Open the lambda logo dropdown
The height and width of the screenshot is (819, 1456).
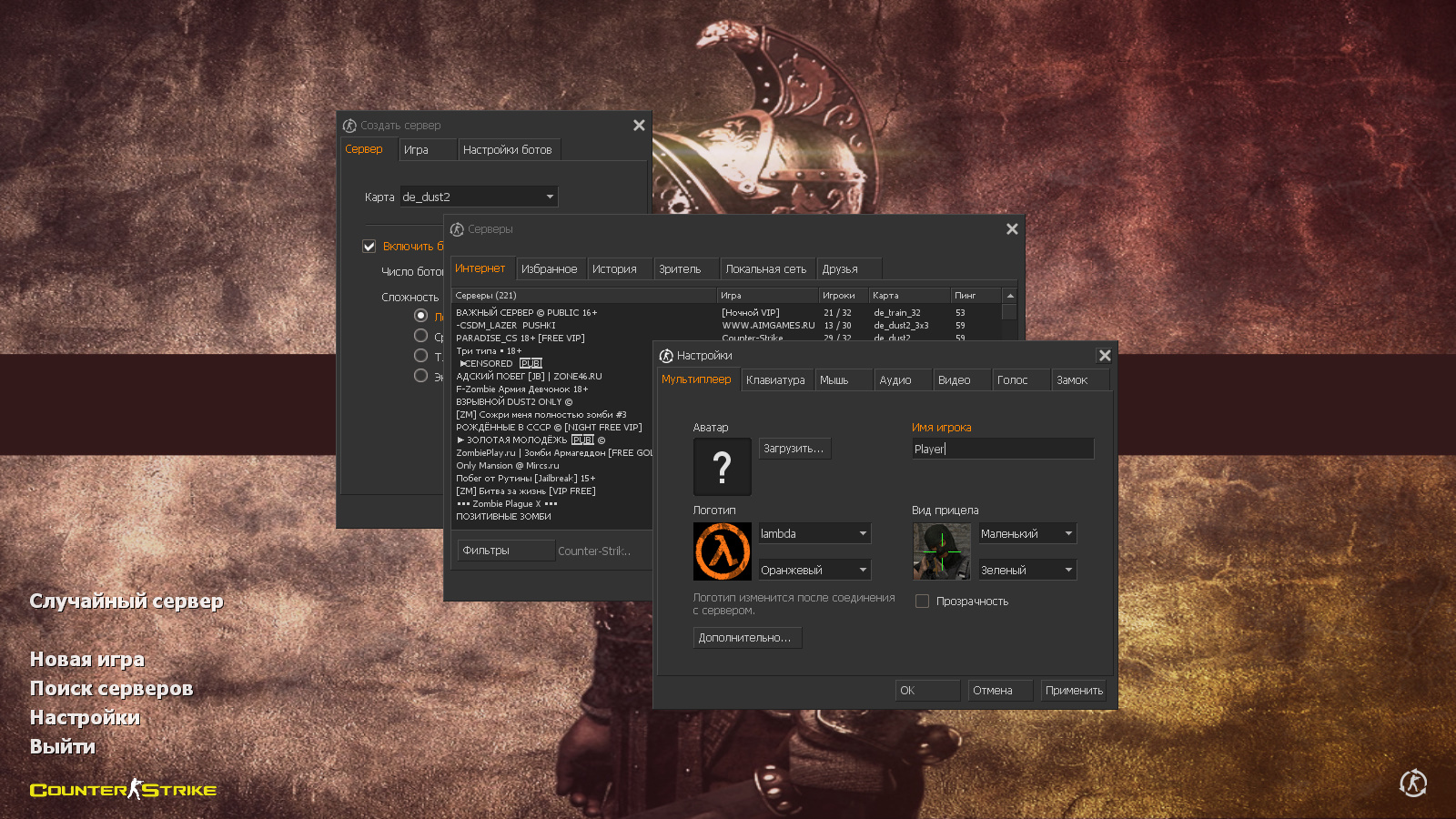point(814,534)
